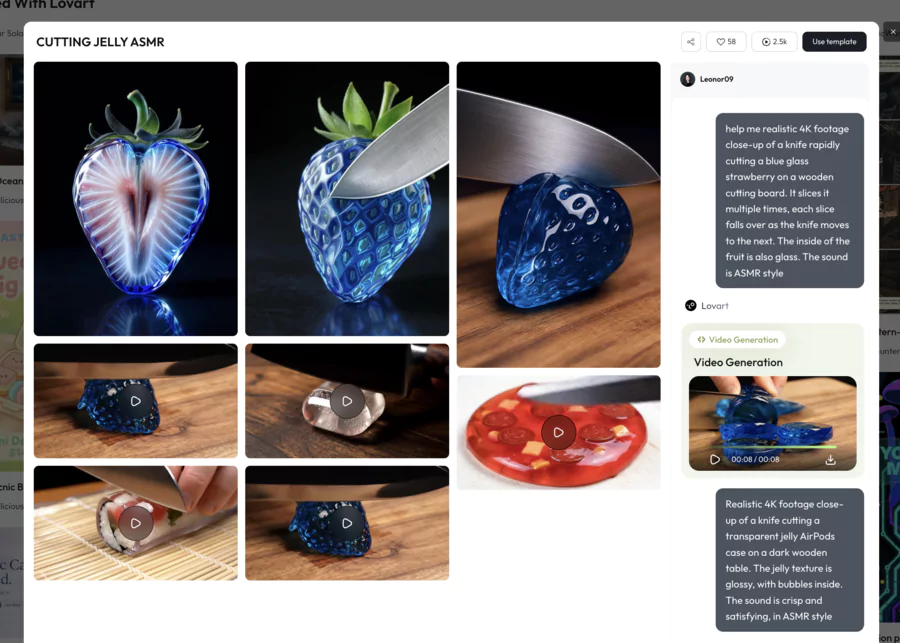Image resolution: width=900 pixels, height=643 pixels.
Task: Like the template with heart button
Action: (x=726, y=42)
